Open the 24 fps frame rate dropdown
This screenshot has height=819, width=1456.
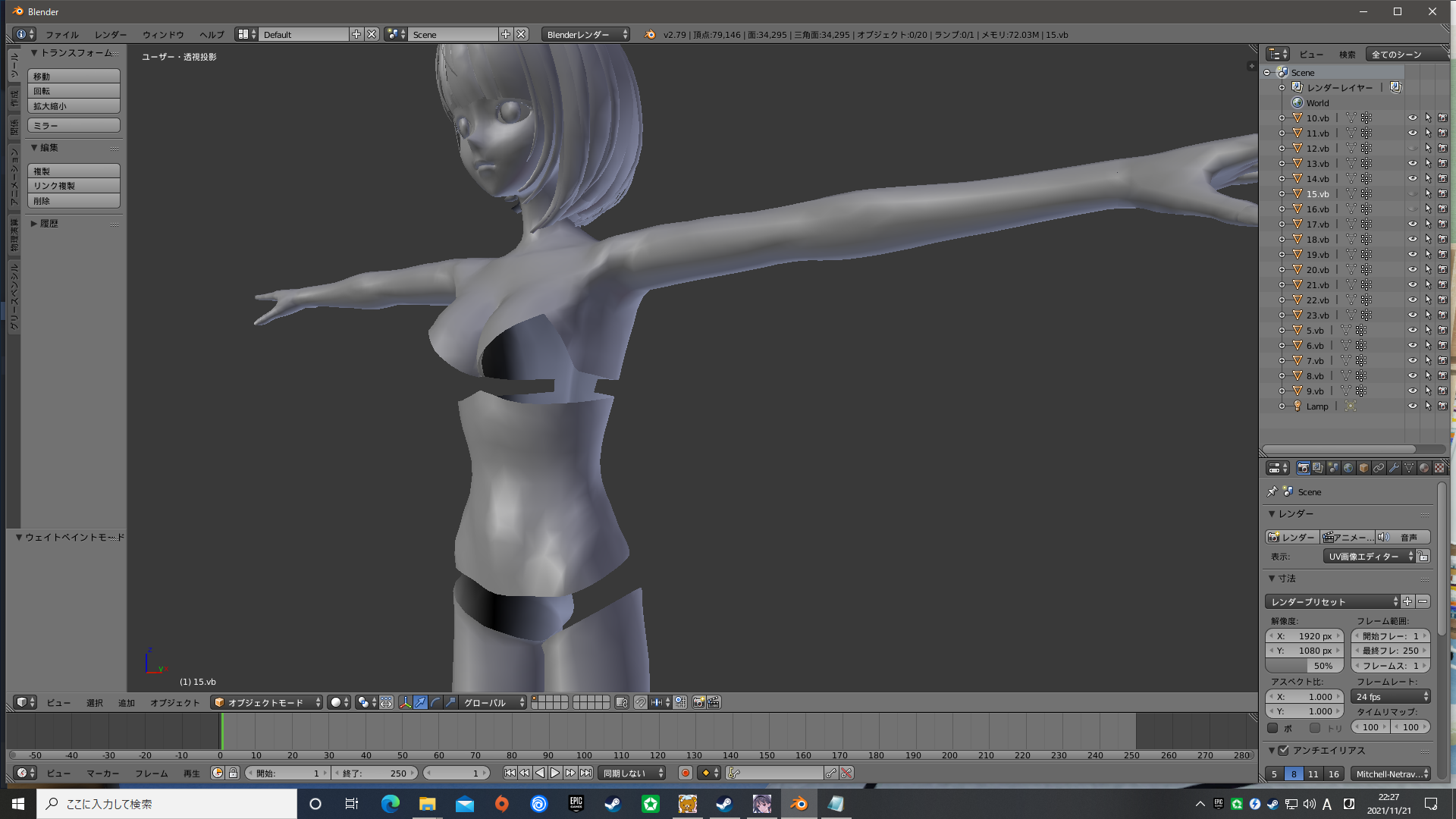[x=1391, y=696]
